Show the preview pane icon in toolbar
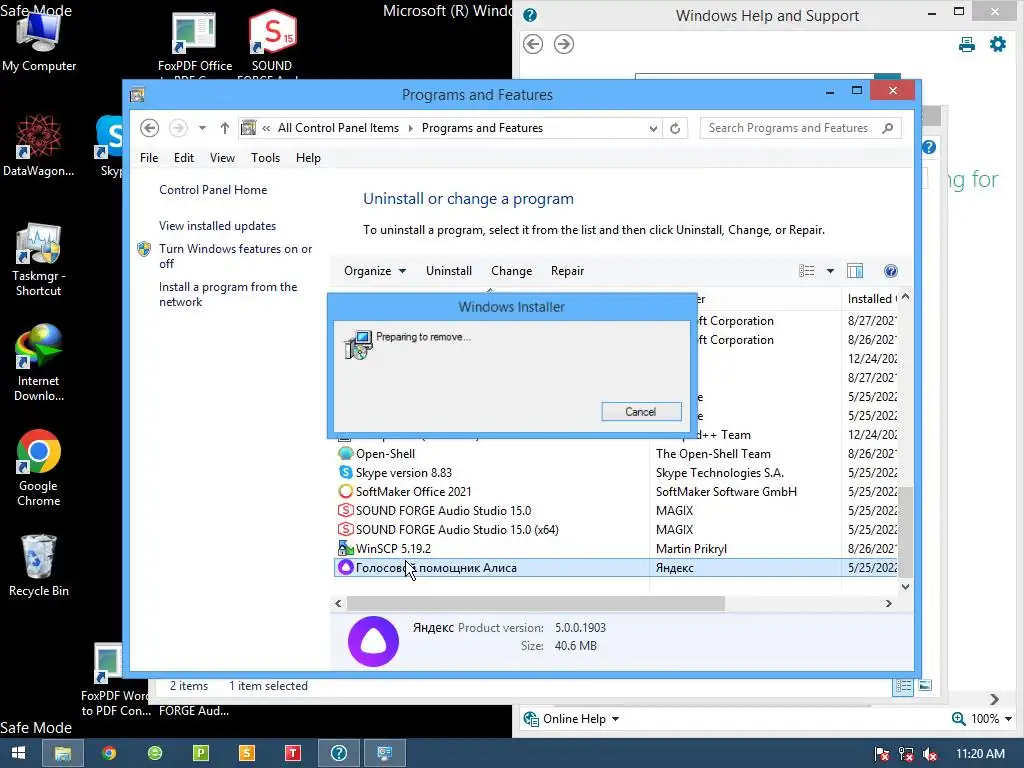This screenshot has width=1024, height=768. coord(855,271)
